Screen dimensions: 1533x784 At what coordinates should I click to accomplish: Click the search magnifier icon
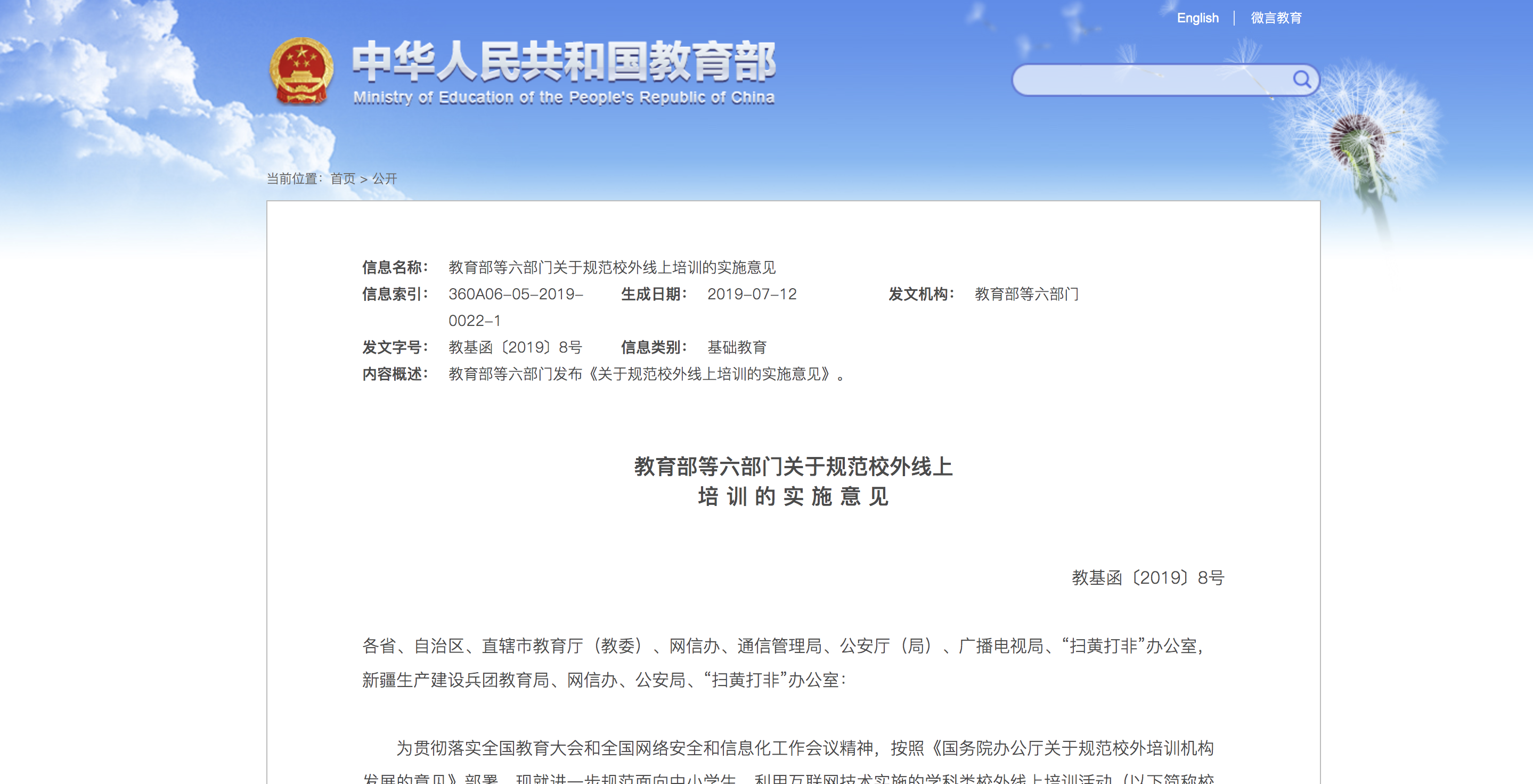(x=1301, y=79)
